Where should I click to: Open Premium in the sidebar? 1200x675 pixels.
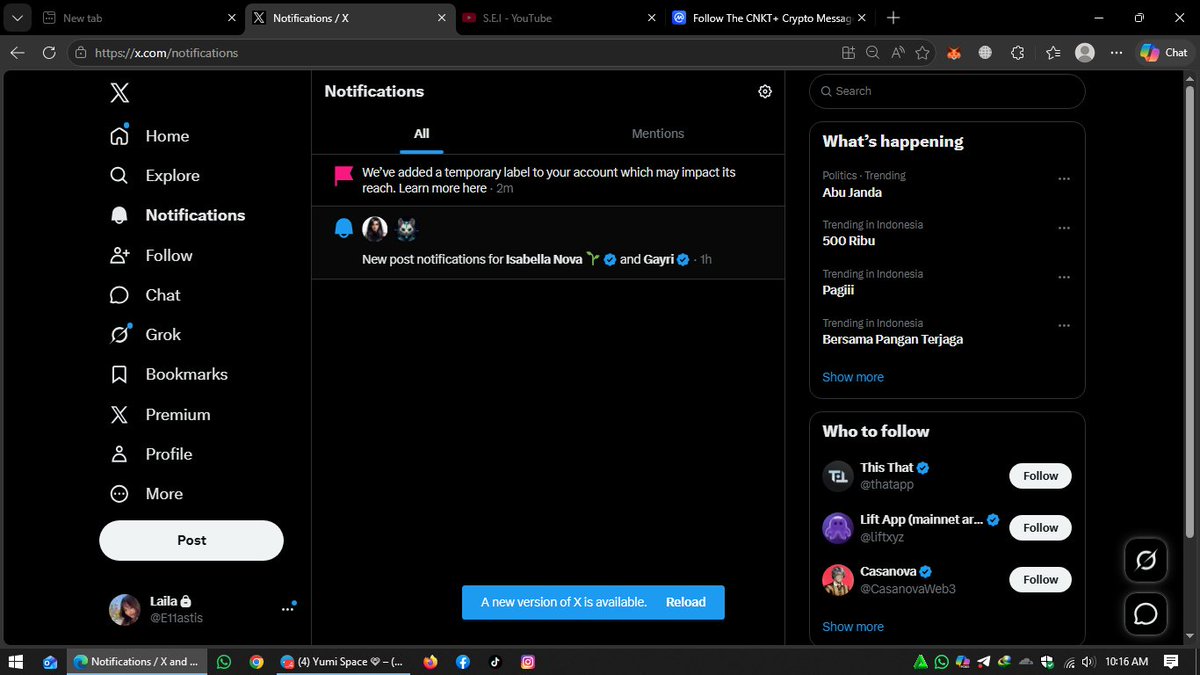tap(160, 414)
